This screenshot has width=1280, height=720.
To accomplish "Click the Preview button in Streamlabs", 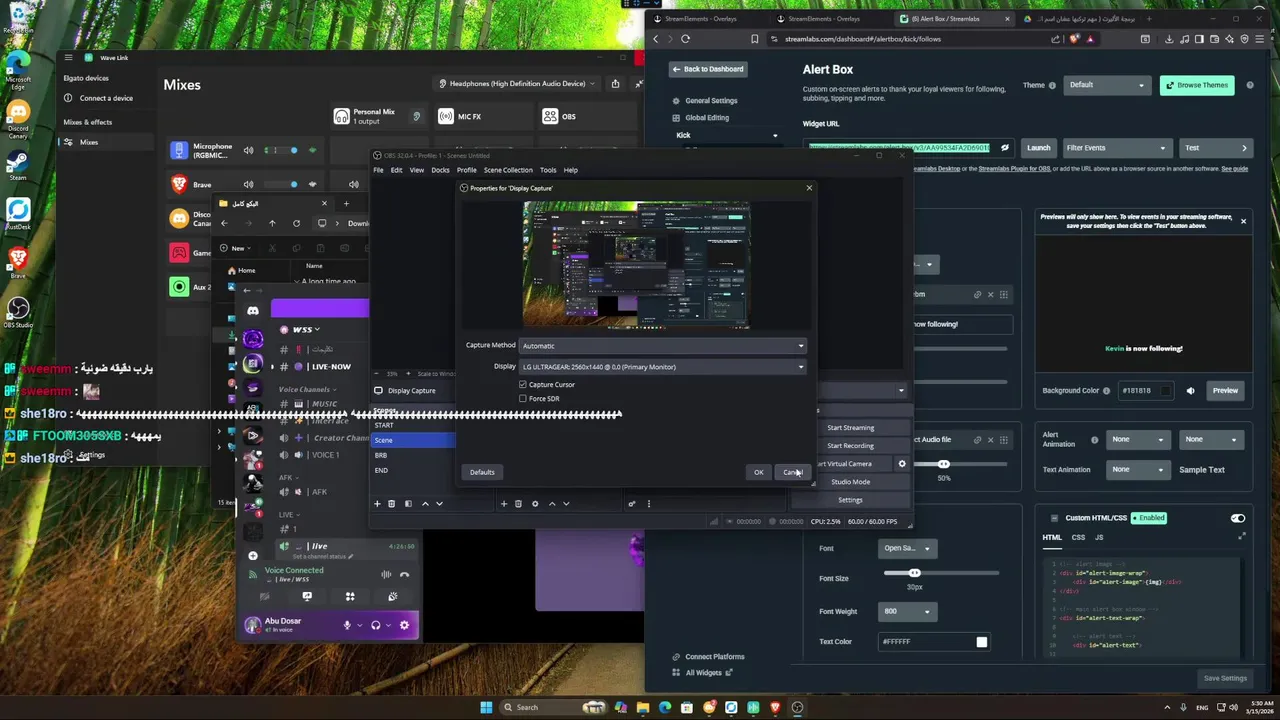I will (1225, 391).
